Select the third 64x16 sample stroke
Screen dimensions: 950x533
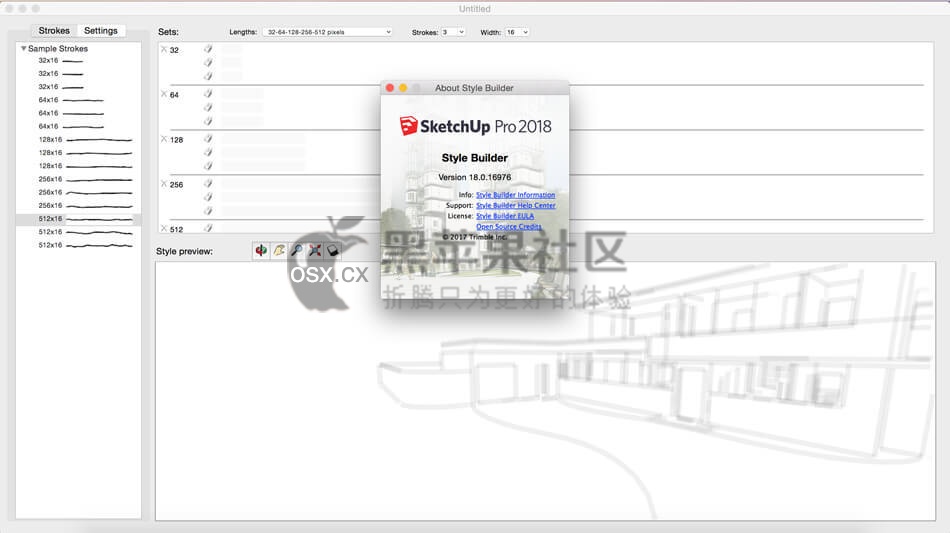point(78,127)
